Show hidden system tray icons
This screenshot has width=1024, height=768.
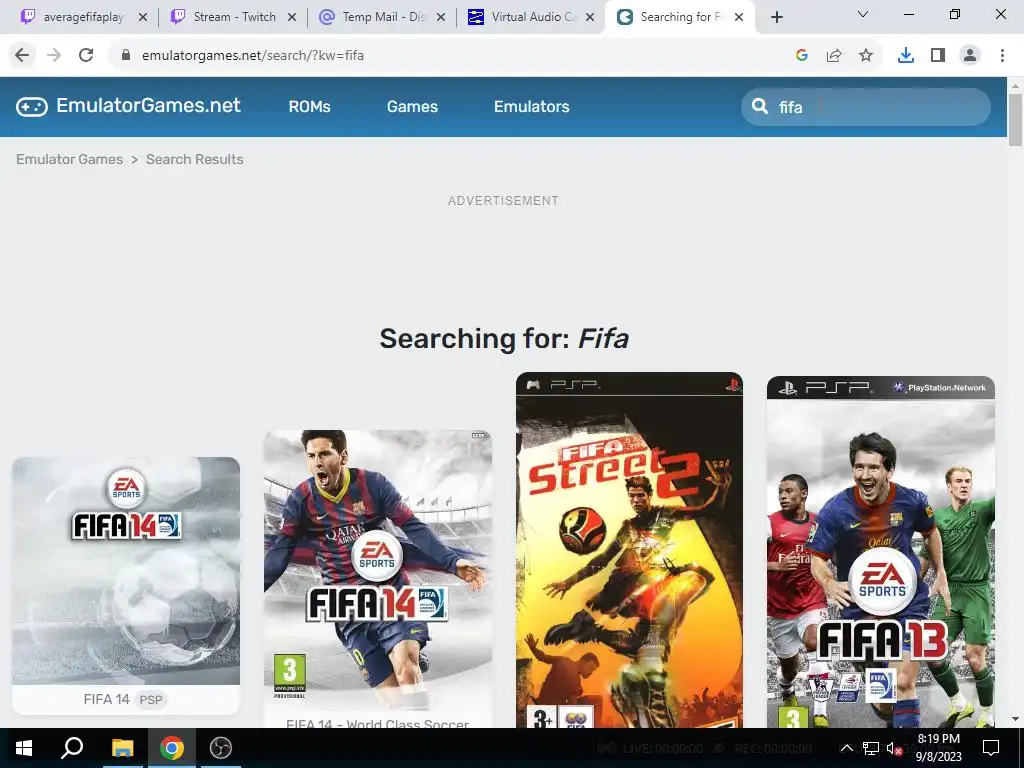pyautogui.click(x=846, y=748)
